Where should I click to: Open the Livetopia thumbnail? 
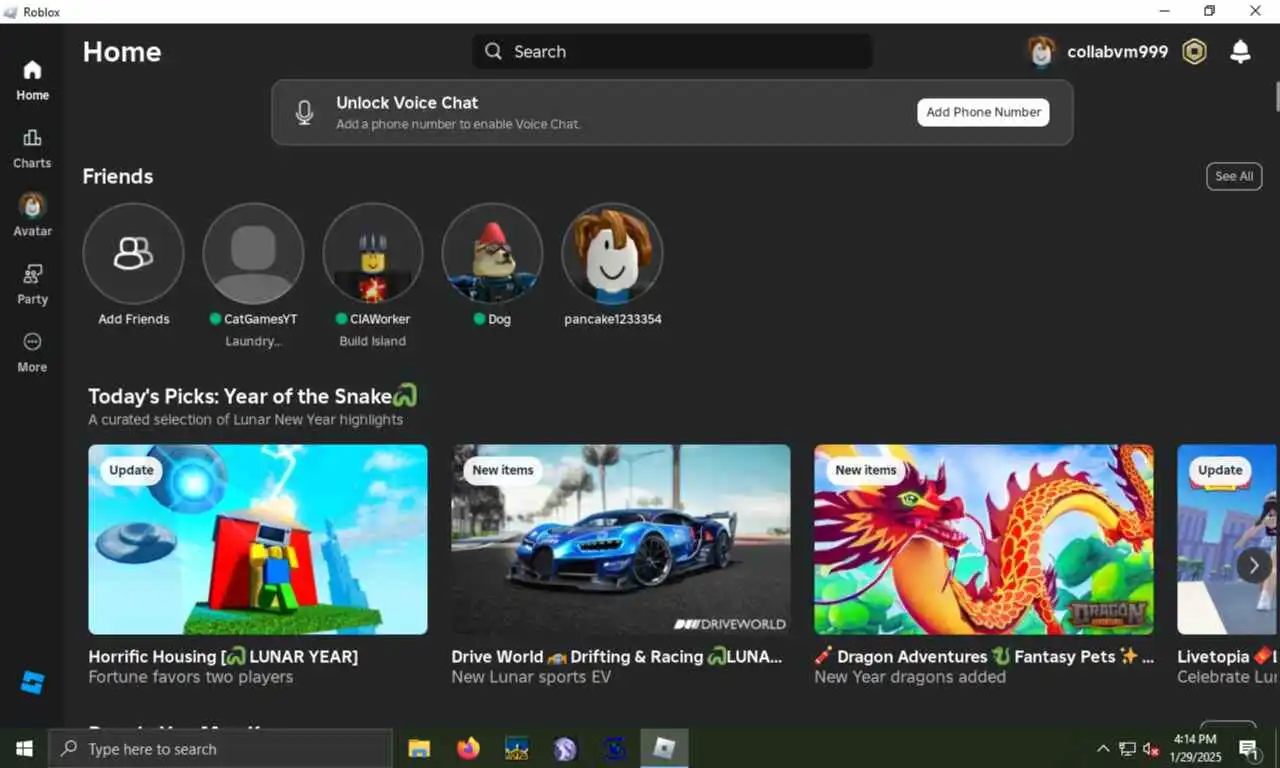click(1228, 539)
